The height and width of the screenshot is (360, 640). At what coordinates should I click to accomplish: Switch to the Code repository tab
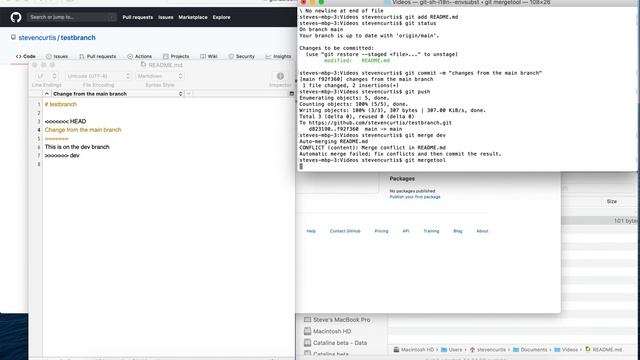tap(26, 56)
